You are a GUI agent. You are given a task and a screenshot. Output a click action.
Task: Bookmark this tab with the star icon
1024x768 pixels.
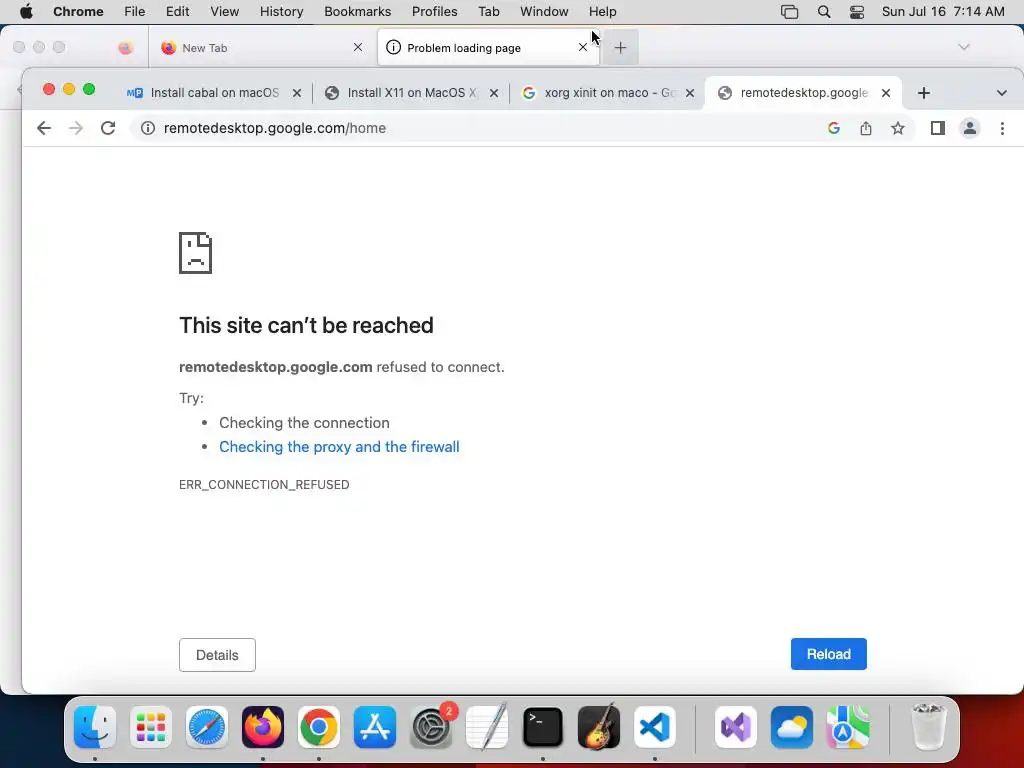[x=898, y=128]
